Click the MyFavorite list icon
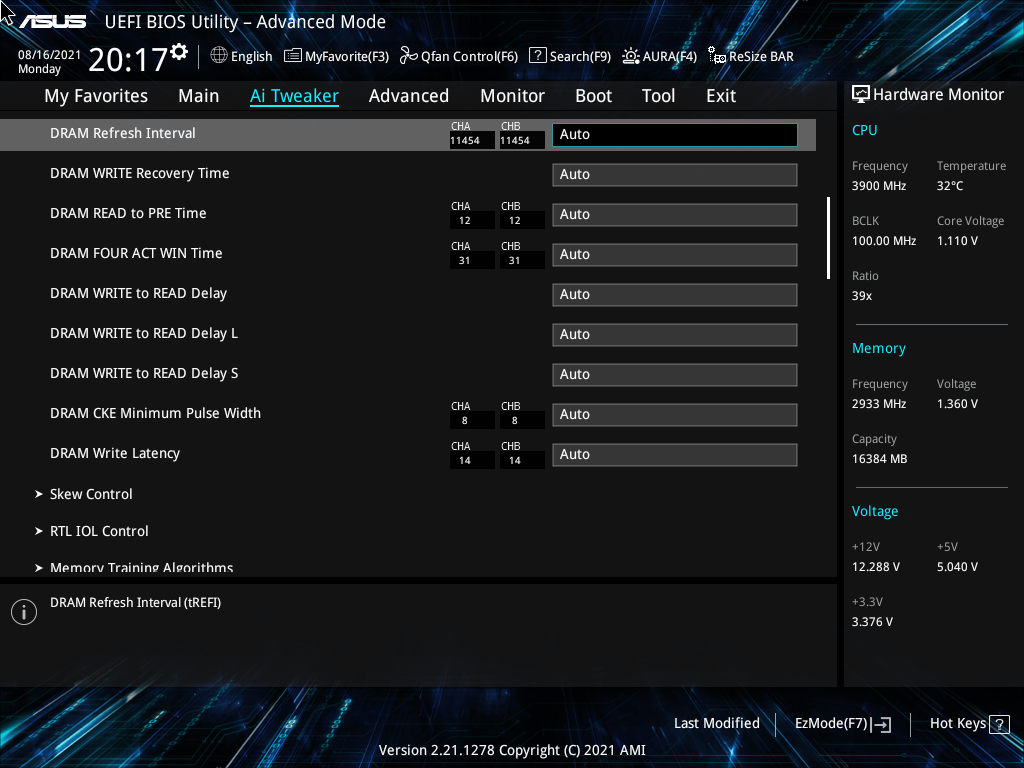 pyautogui.click(x=293, y=56)
